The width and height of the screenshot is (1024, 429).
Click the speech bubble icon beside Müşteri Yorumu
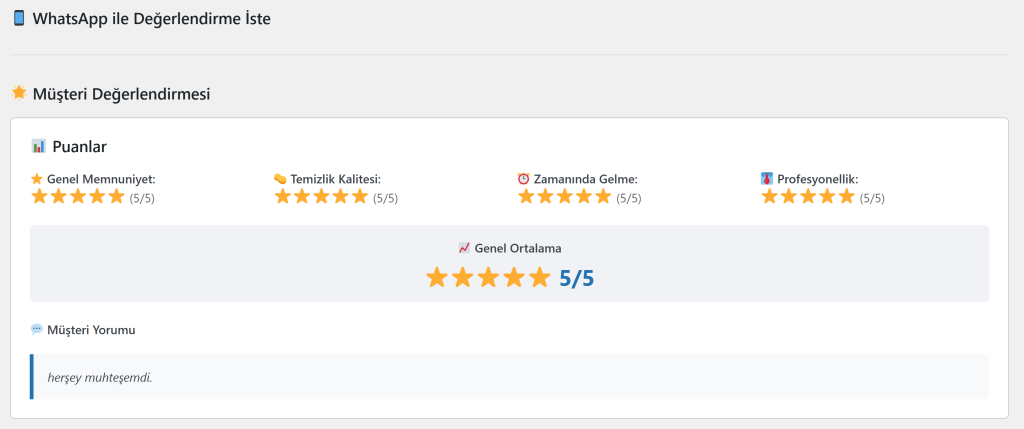[37, 329]
